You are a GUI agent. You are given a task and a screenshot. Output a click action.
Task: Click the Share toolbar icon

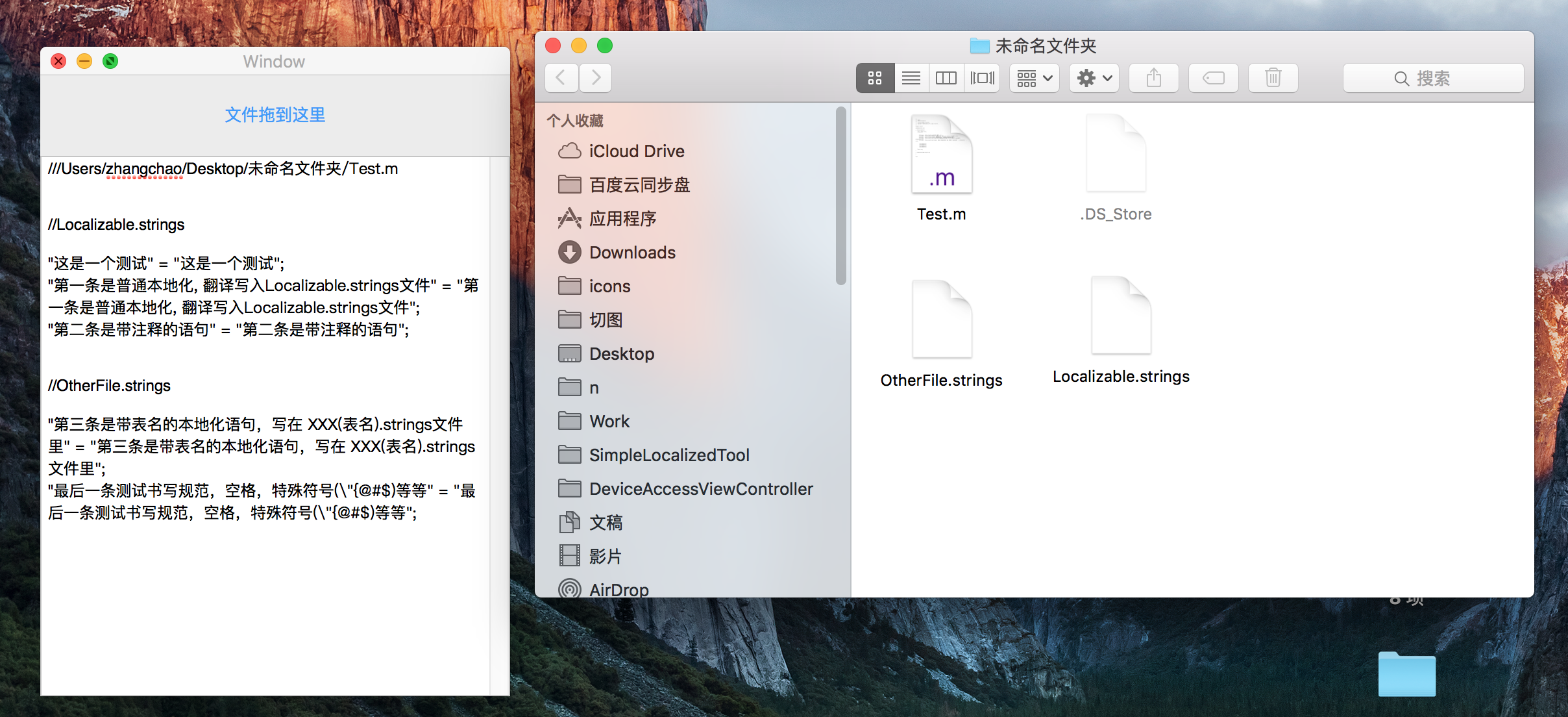1153,79
